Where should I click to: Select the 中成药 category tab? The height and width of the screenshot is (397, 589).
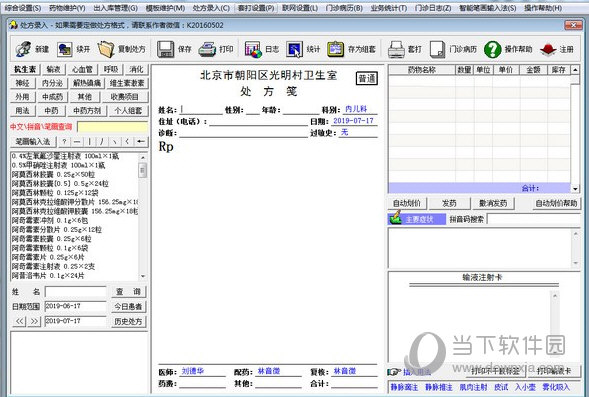53,97
